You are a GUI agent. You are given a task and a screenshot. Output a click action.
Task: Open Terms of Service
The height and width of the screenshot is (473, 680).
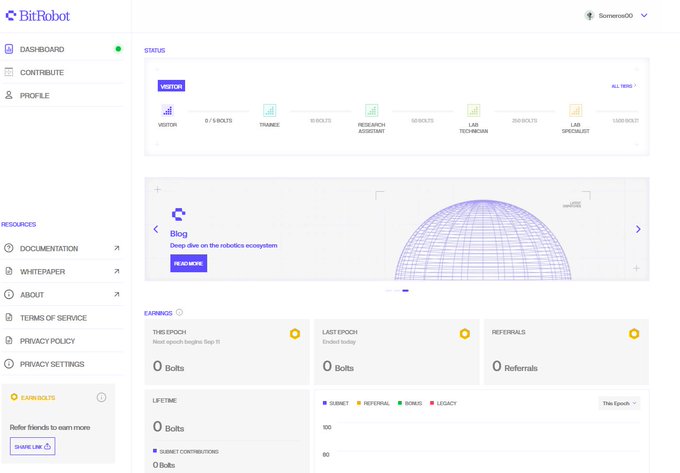click(62, 317)
